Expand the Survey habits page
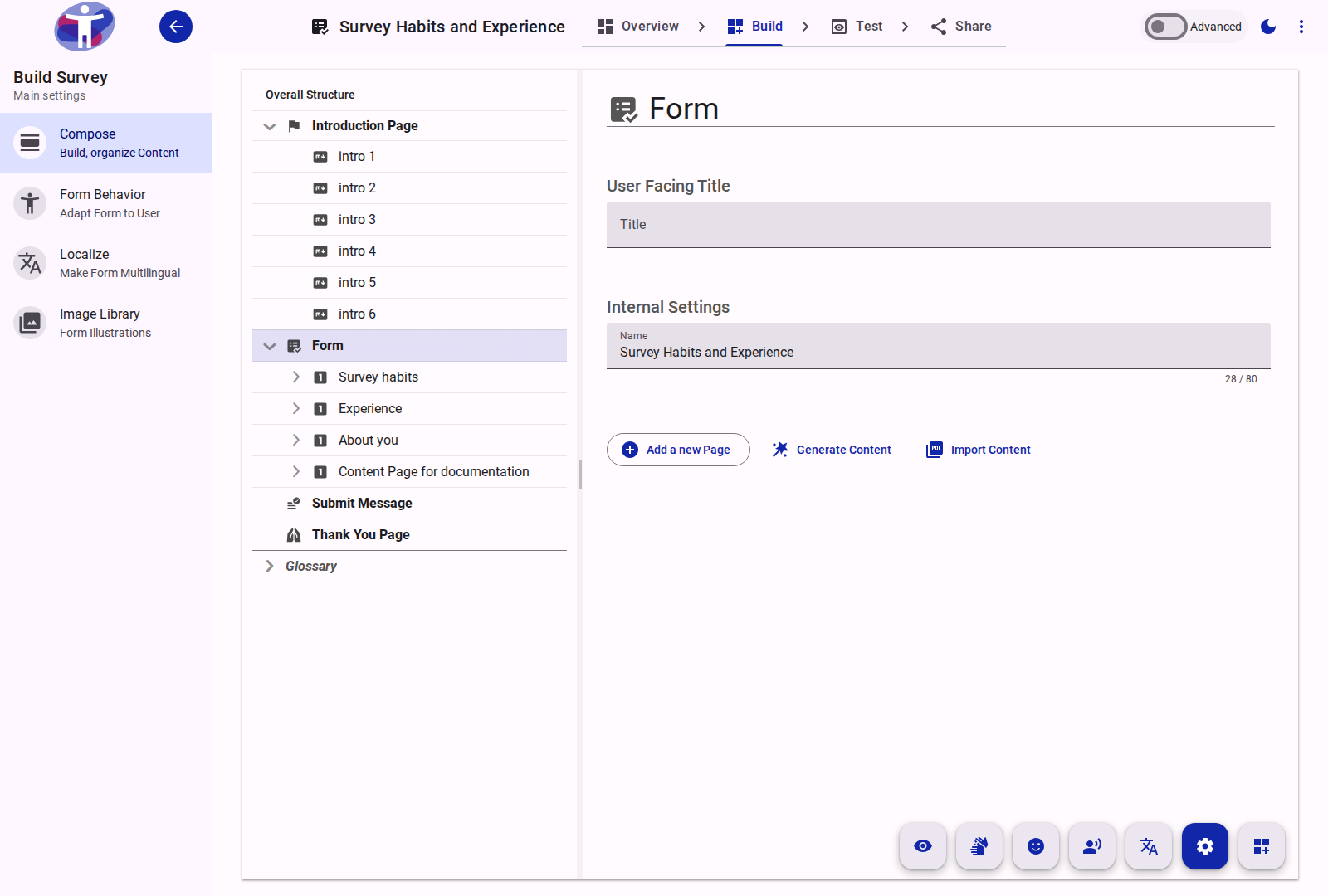 [x=295, y=377]
